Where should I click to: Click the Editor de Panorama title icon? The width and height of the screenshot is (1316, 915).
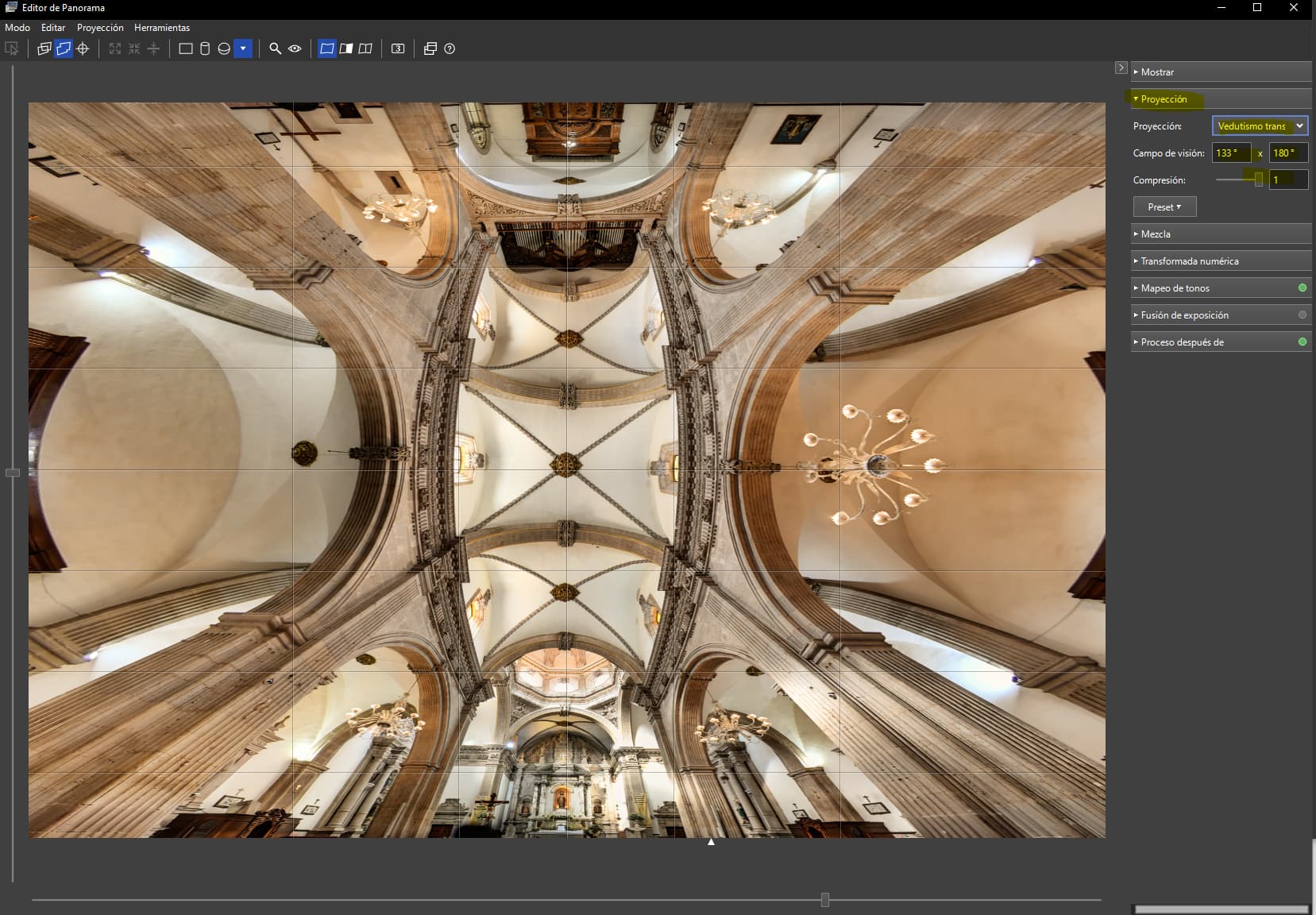point(11,7)
